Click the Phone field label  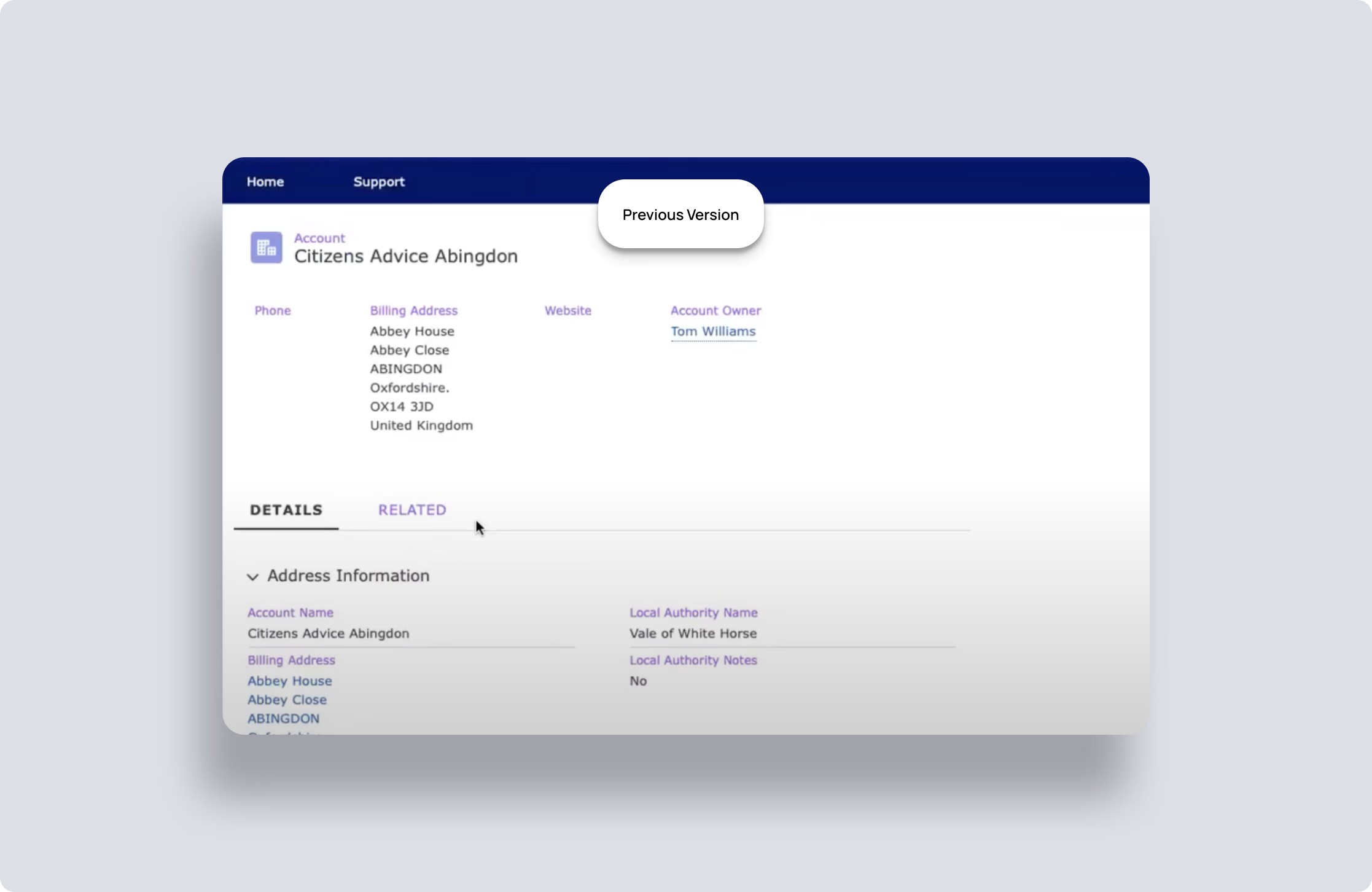pos(273,311)
